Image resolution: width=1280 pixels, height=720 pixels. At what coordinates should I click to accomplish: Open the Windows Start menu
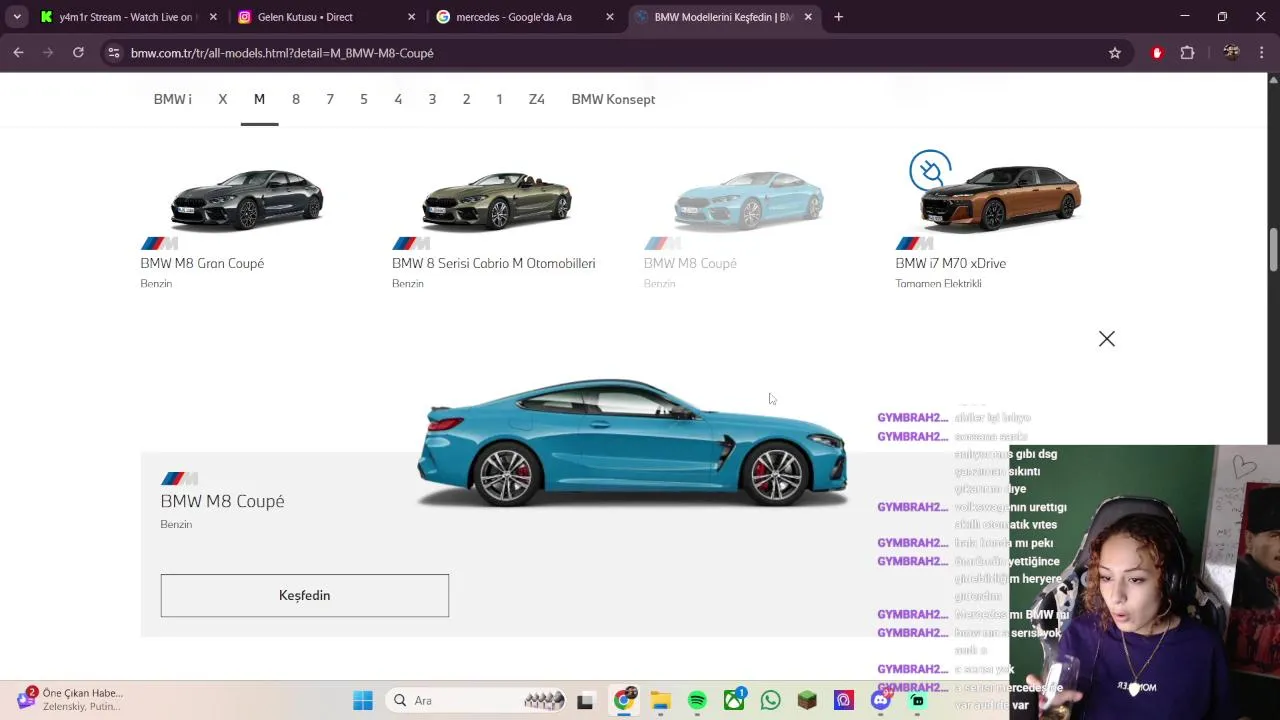[x=363, y=701]
